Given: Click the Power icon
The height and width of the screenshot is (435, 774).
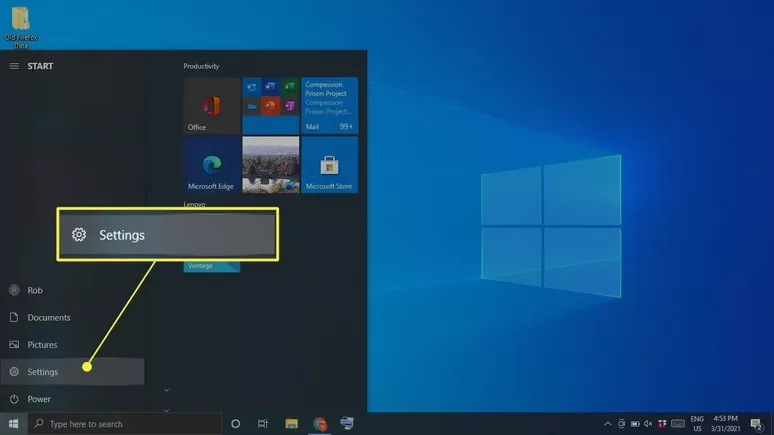Looking at the screenshot, I should pos(14,399).
